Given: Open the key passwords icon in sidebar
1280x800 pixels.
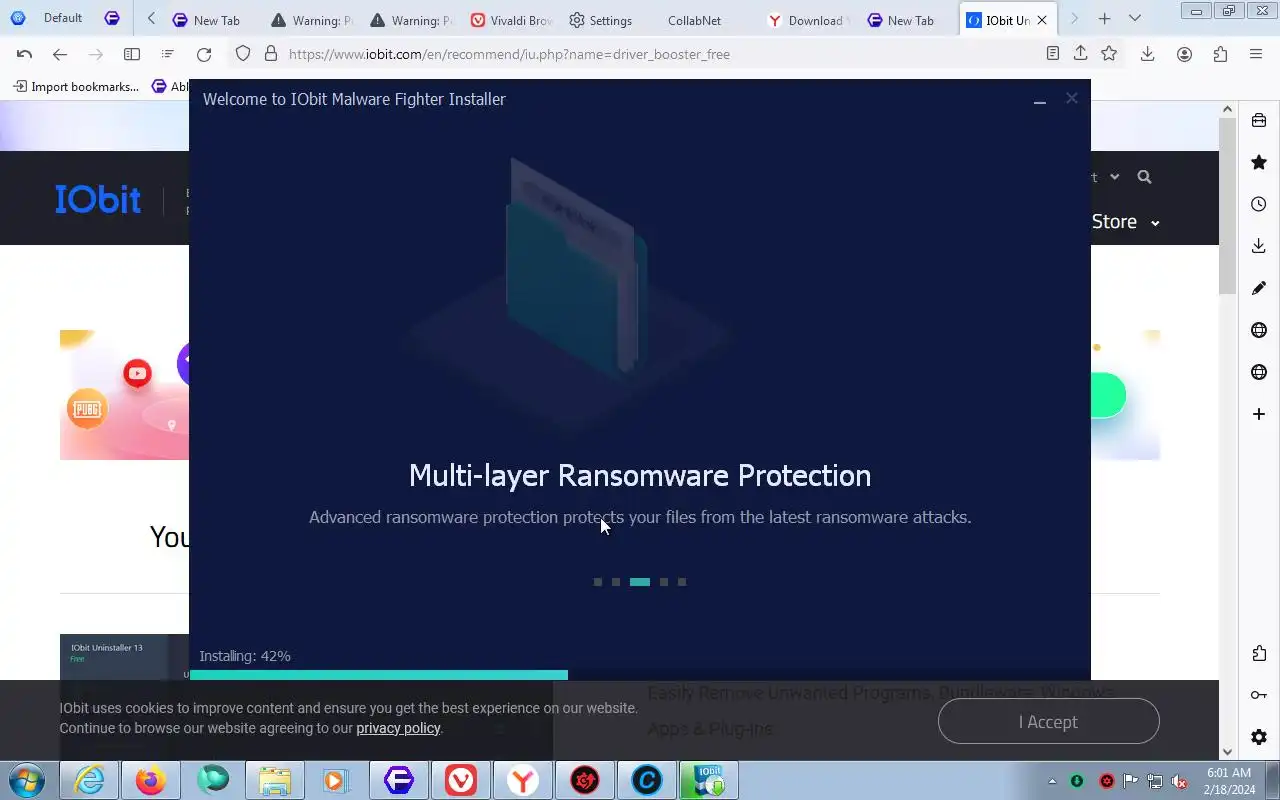Looking at the screenshot, I should 1259,695.
